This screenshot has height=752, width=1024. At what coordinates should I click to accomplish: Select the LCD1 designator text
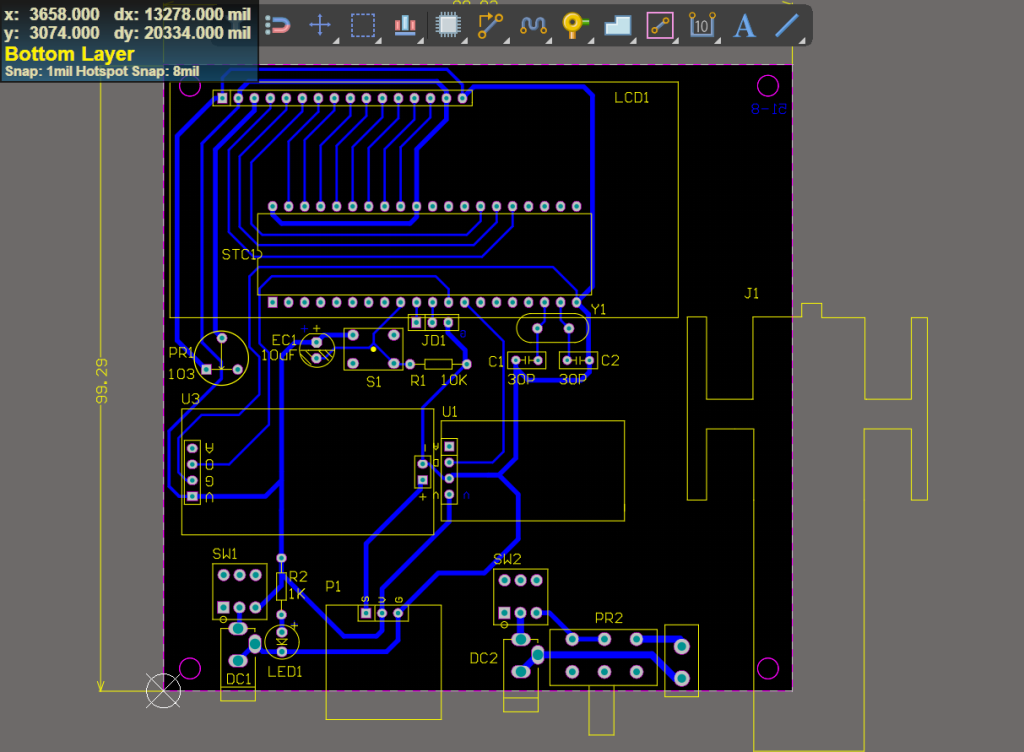(x=632, y=97)
